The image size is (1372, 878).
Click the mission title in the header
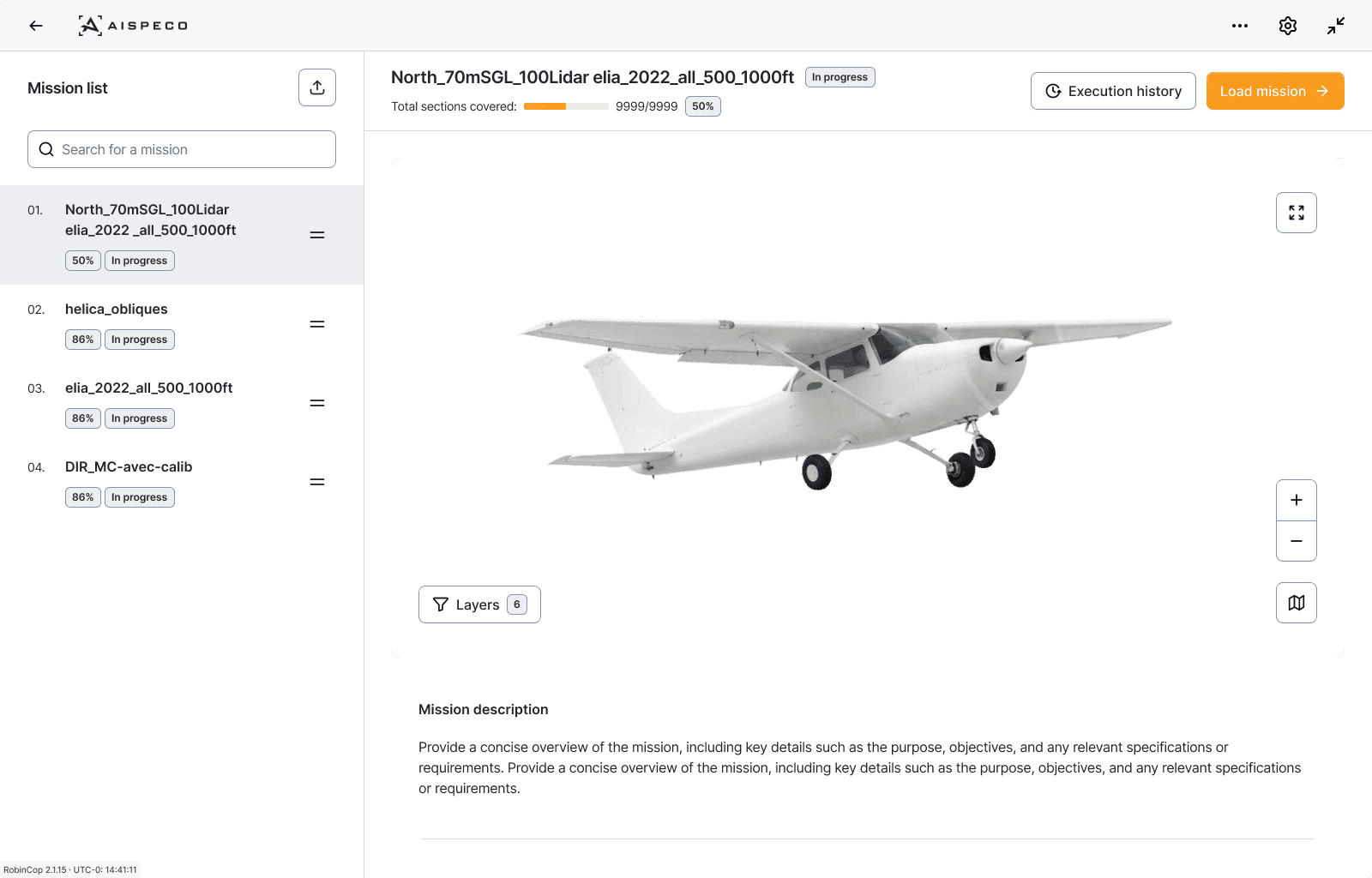point(593,77)
